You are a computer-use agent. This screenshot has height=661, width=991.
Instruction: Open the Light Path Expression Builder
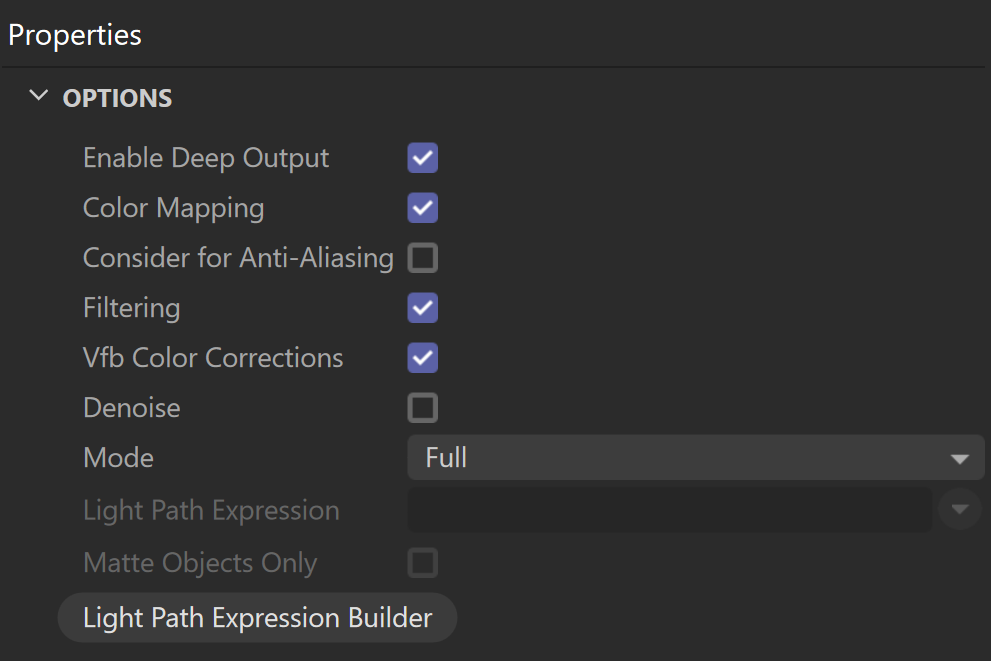click(x=257, y=618)
